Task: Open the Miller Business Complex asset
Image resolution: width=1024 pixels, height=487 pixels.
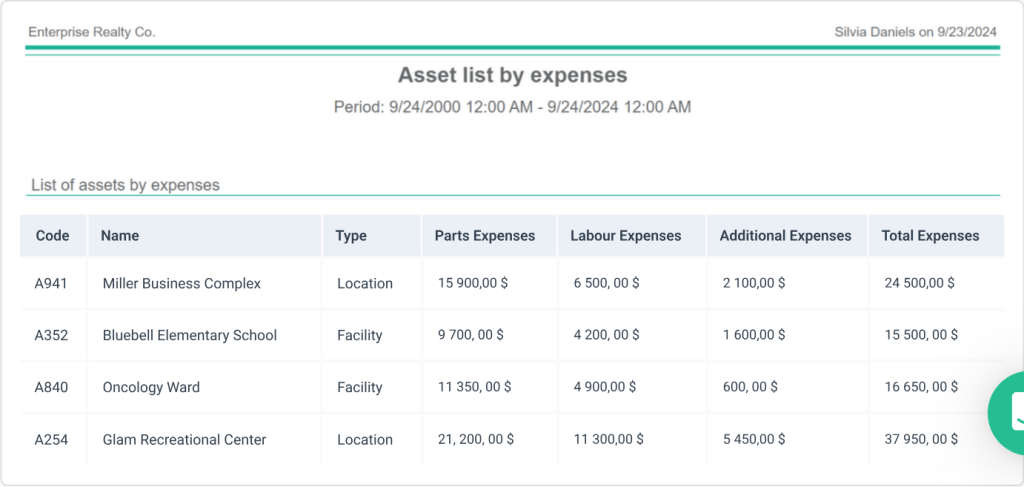Action: 181,284
